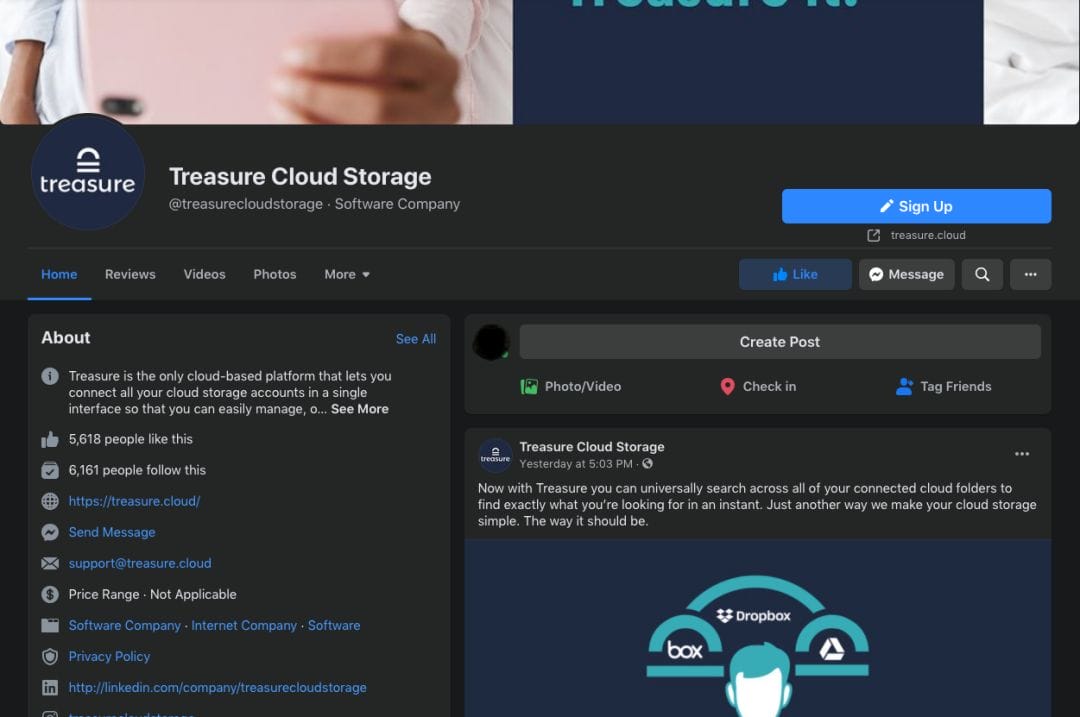Click the public globe audience icon
The height and width of the screenshot is (717, 1080).
pos(647,464)
